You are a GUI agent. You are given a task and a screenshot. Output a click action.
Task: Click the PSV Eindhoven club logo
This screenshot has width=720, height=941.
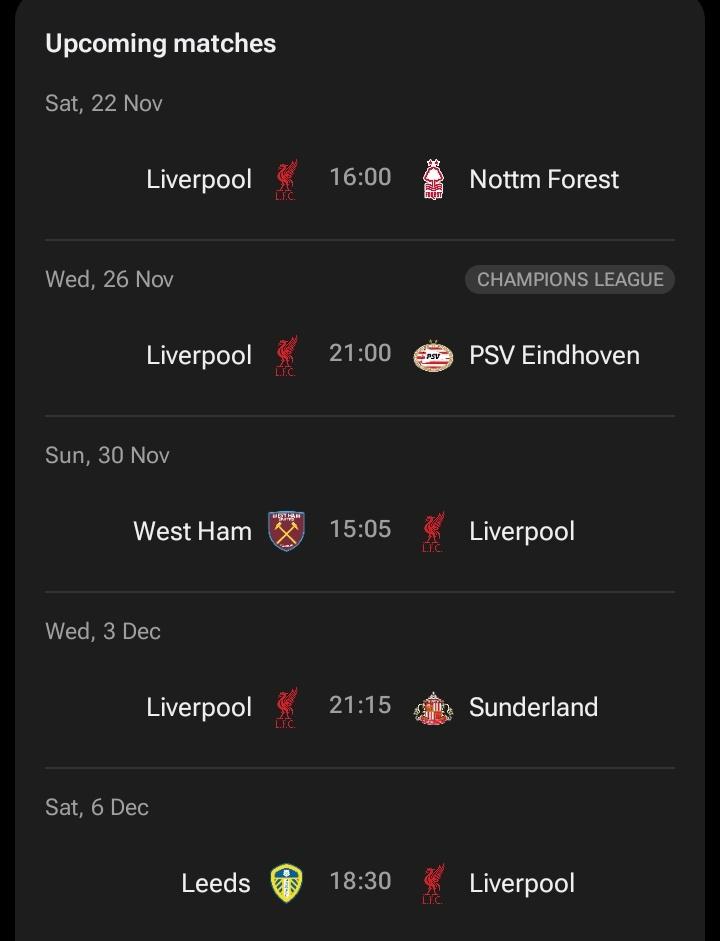[433, 355]
